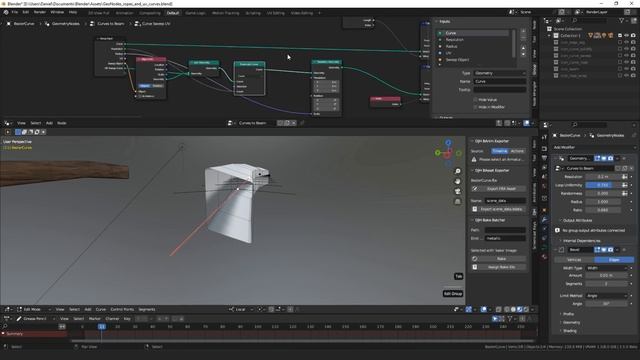Click the Randomness value slider

pos(603,193)
